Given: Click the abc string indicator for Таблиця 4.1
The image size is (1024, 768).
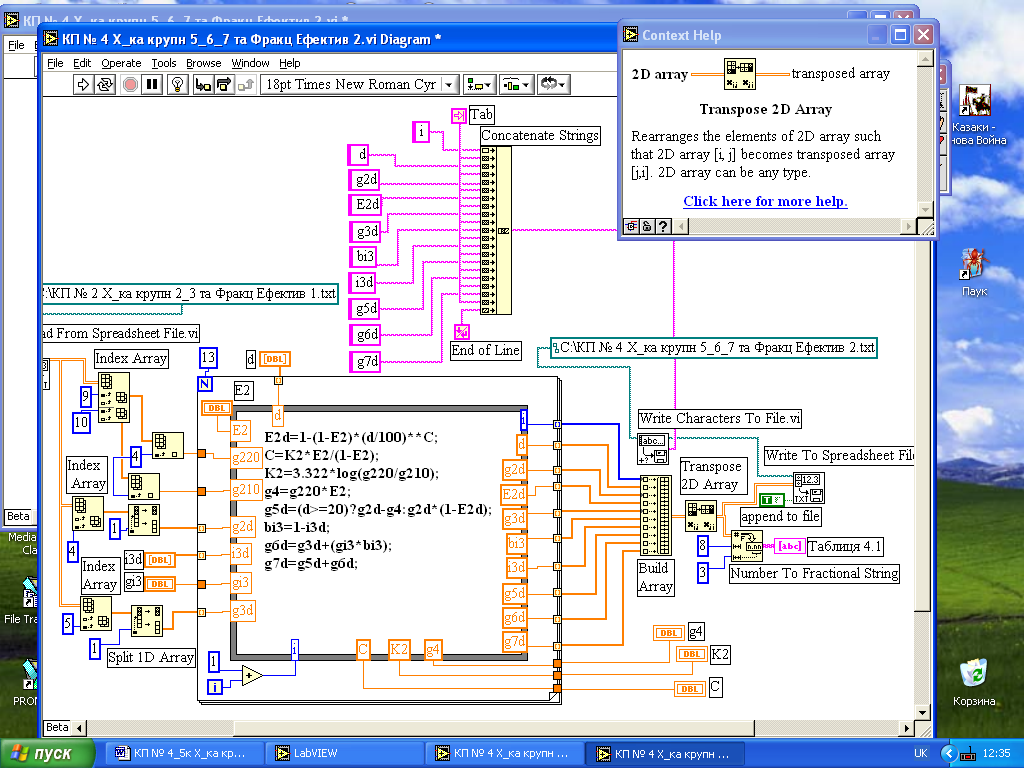Looking at the screenshot, I should pyautogui.click(x=790, y=546).
